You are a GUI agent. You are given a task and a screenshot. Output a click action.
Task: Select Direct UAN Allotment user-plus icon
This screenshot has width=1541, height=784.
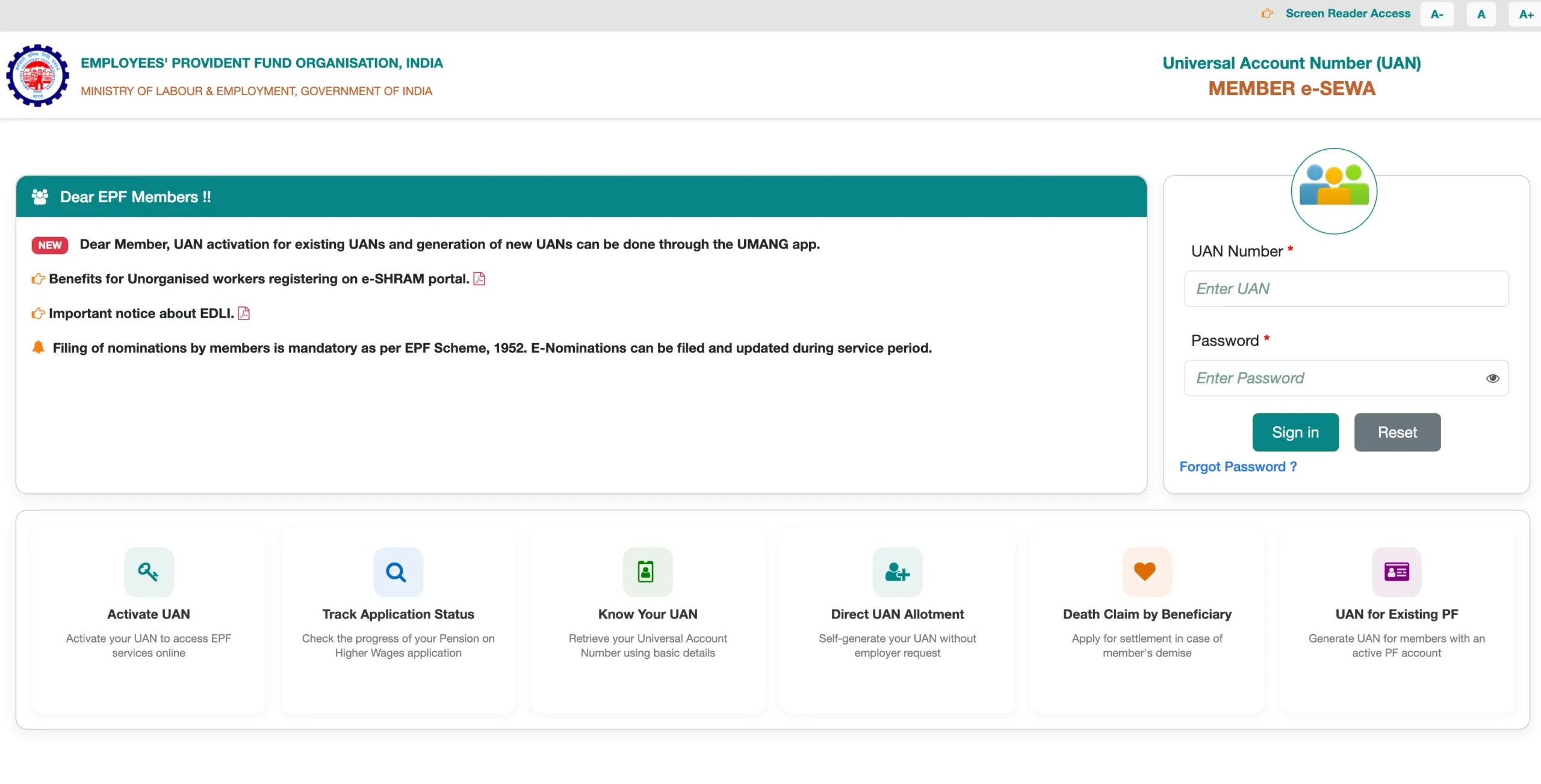[x=897, y=572]
